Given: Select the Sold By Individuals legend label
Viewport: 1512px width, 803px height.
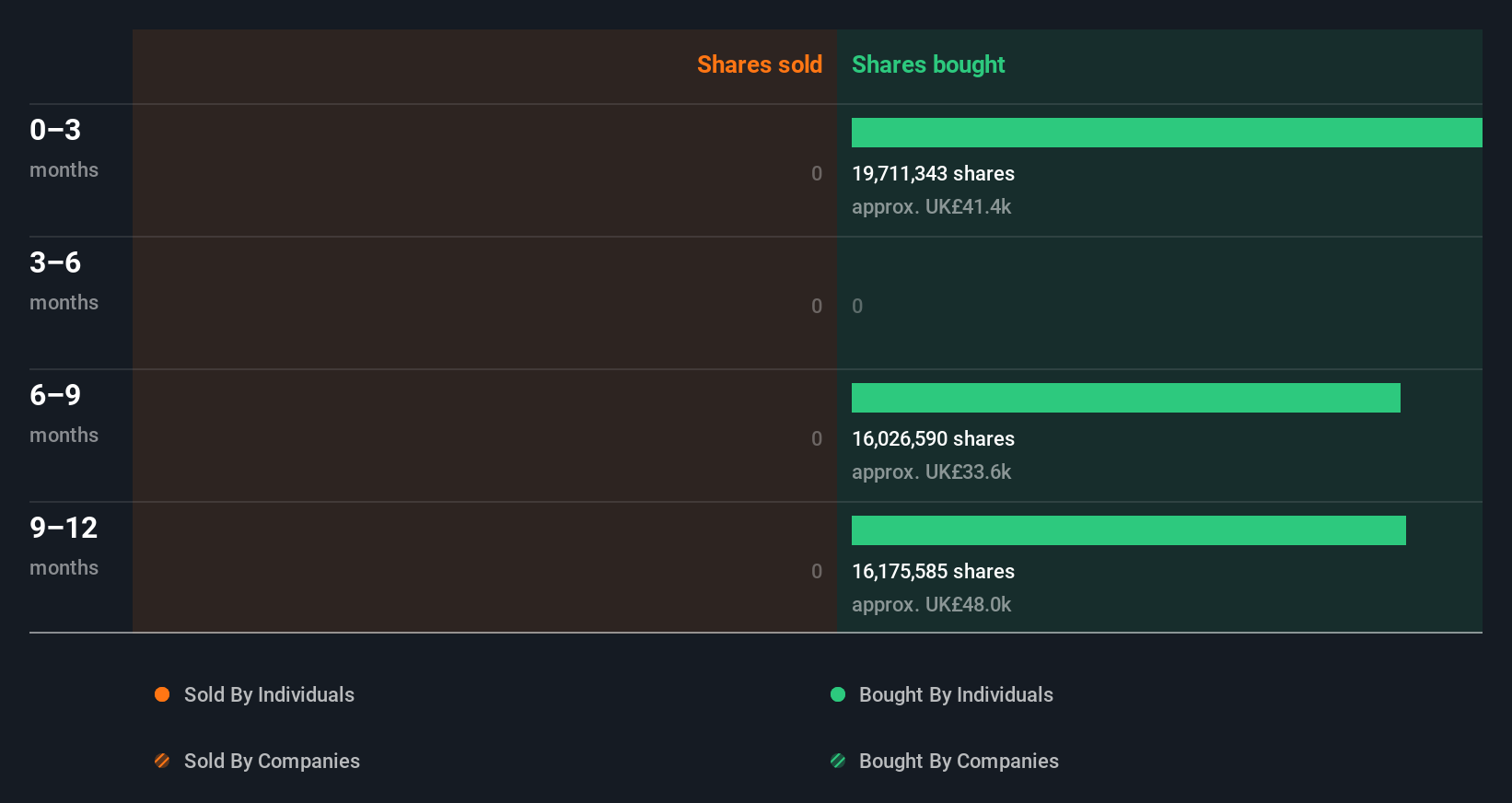Looking at the screenshot, I should [x=269, y=695].
